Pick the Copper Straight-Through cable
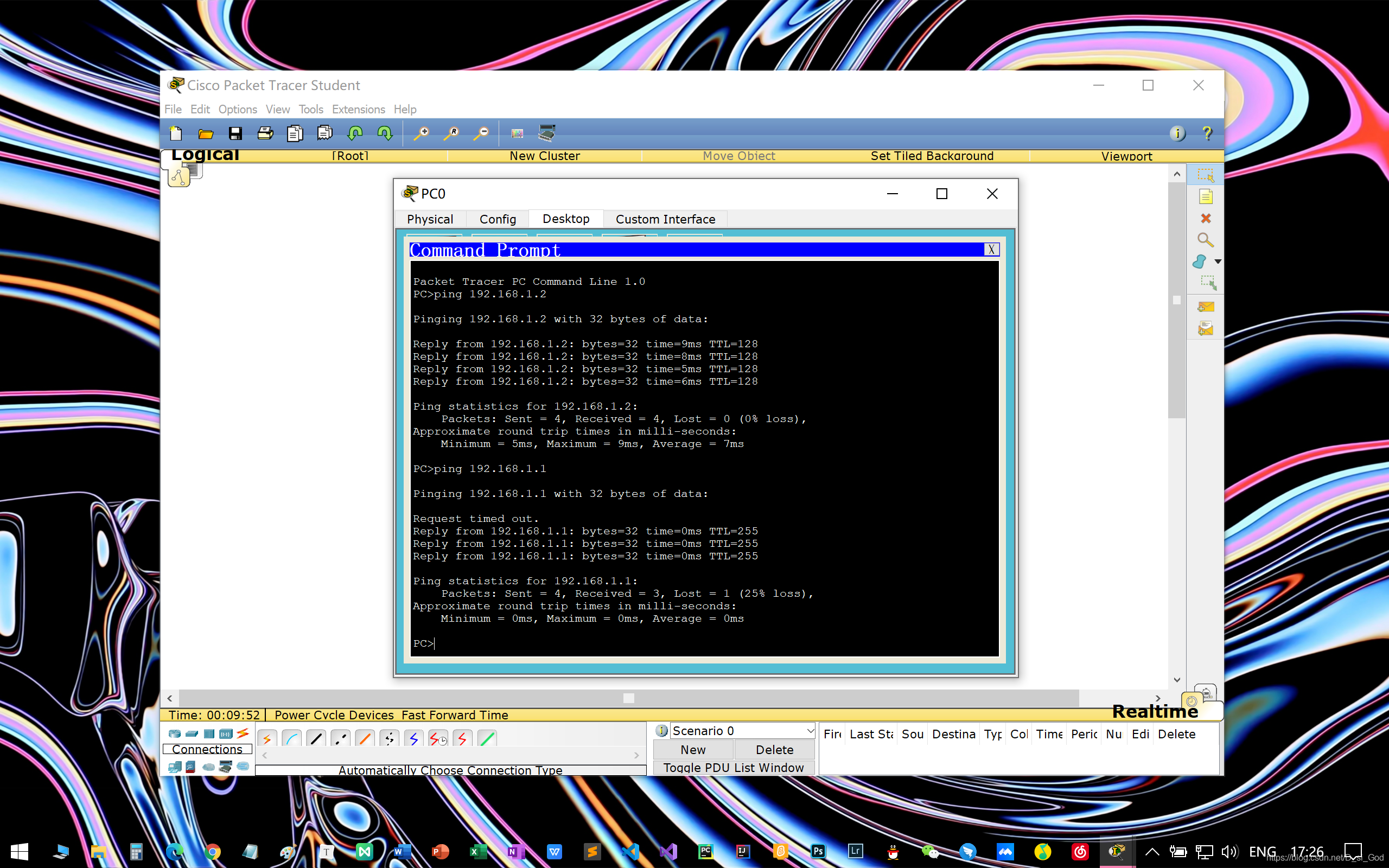The image size is (1389, 868). 316,738
